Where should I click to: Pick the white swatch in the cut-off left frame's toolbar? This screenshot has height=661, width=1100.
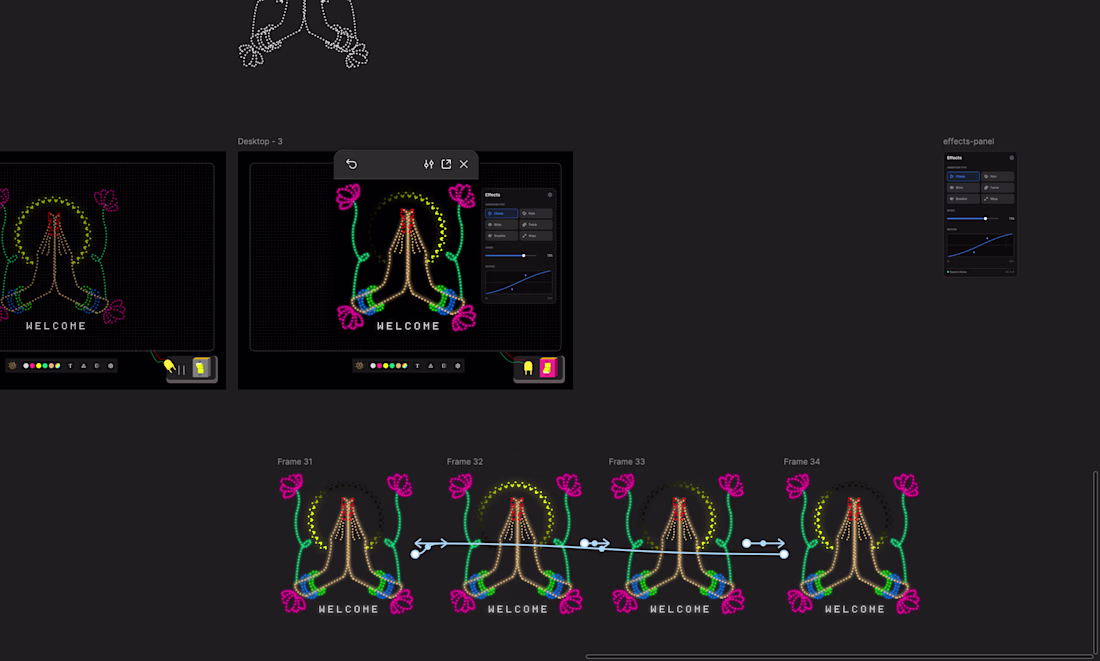26,366
